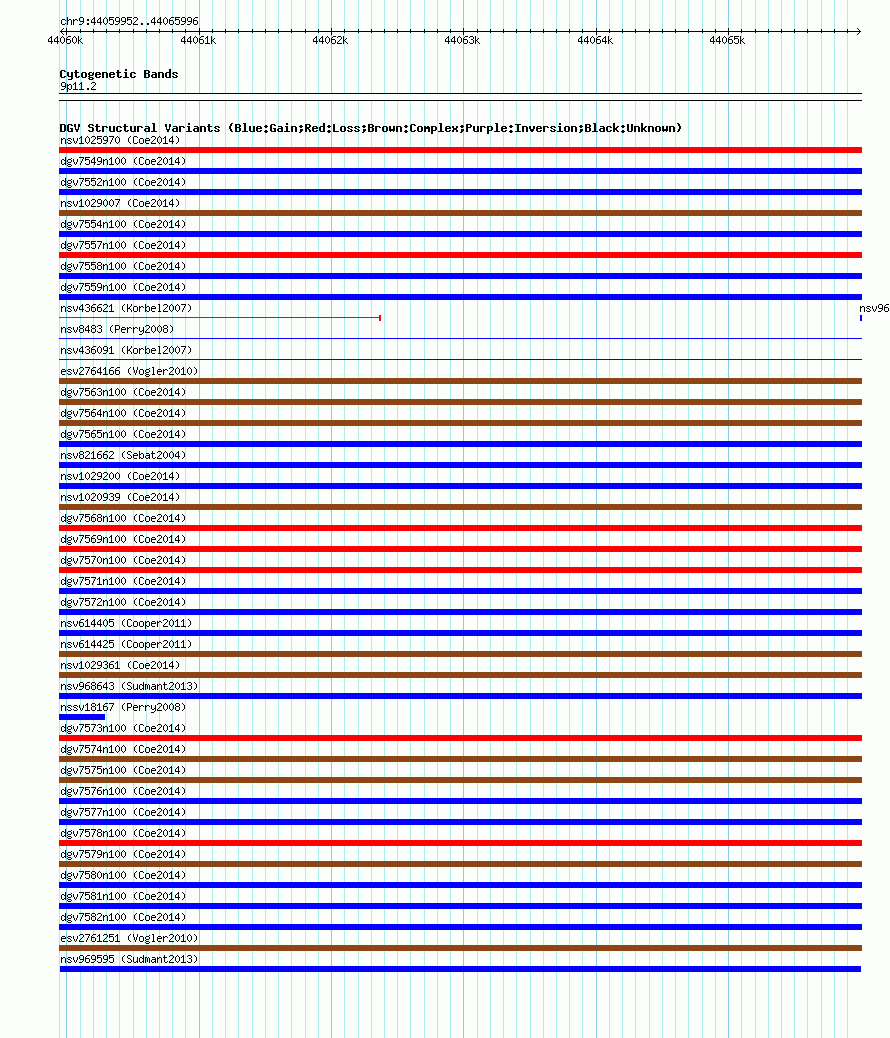Open the nsv436091 (Korbel2007) label
This screenshot has height=1038, width=890.
coord(126,350)
